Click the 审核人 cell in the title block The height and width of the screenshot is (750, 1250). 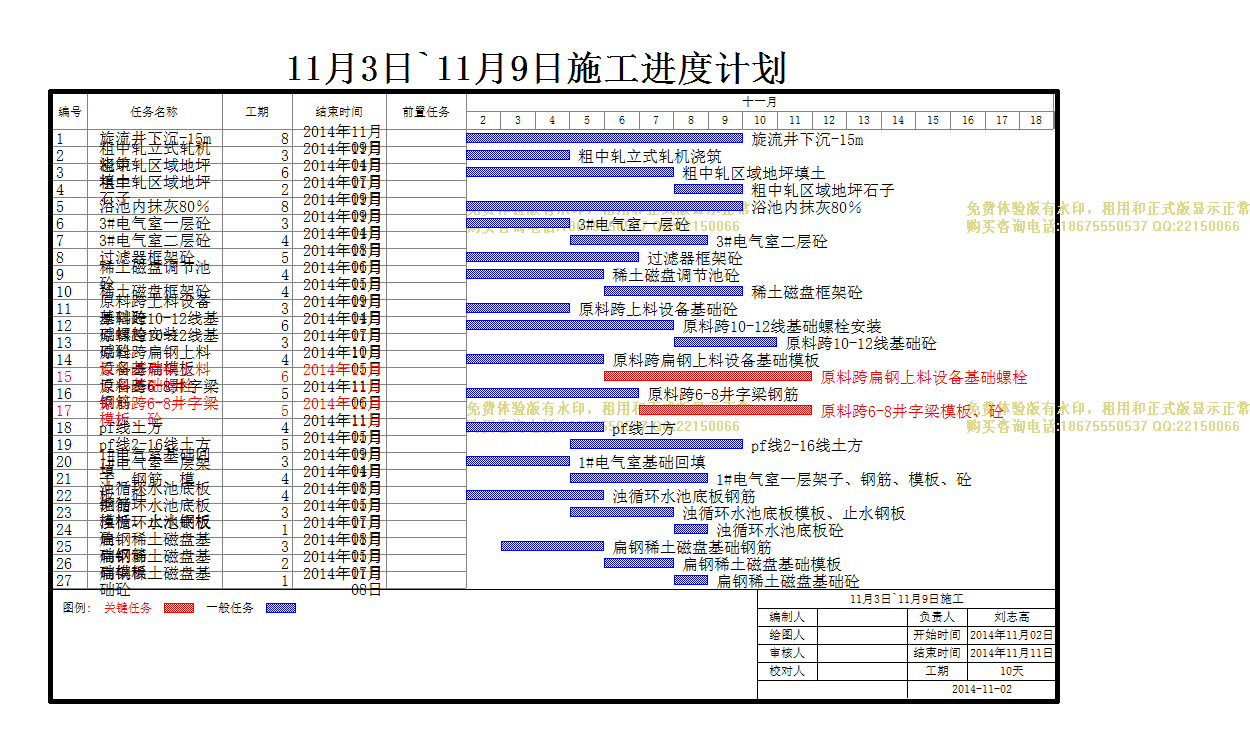(x=787, y=653)
